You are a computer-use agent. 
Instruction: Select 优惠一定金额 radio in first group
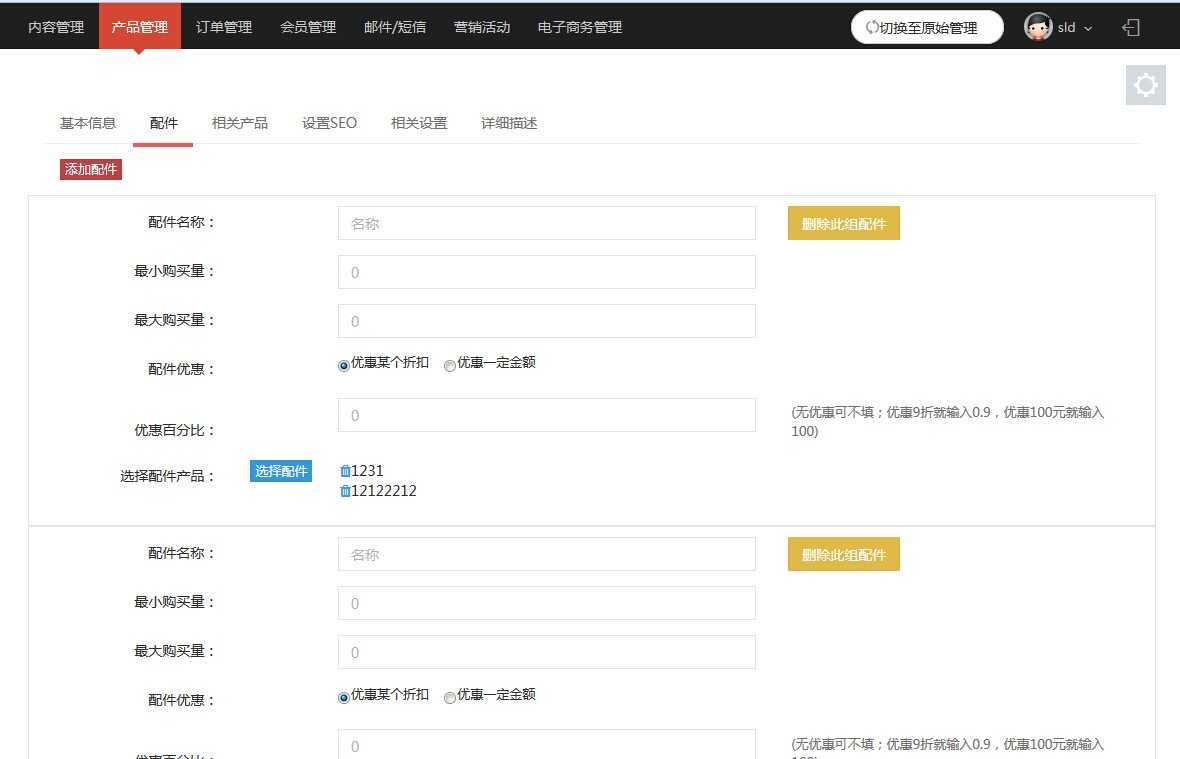(x=449, y=366)
